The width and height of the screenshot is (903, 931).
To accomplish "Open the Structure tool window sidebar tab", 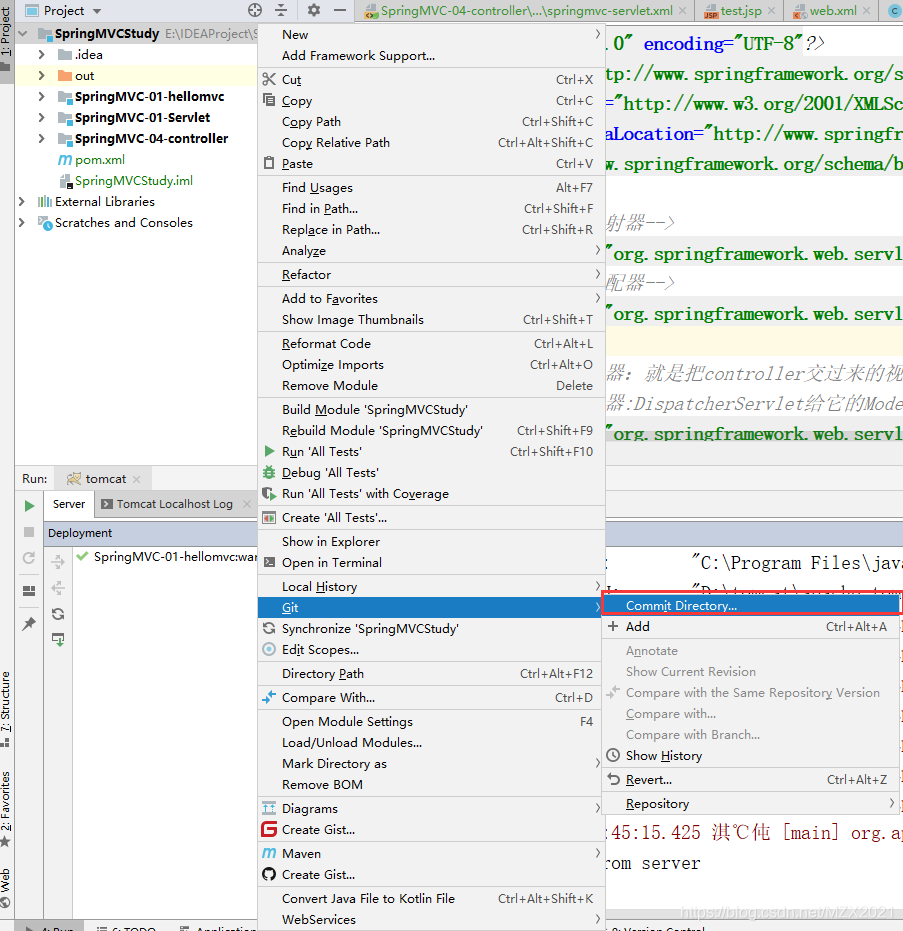I will click(5, 709).
